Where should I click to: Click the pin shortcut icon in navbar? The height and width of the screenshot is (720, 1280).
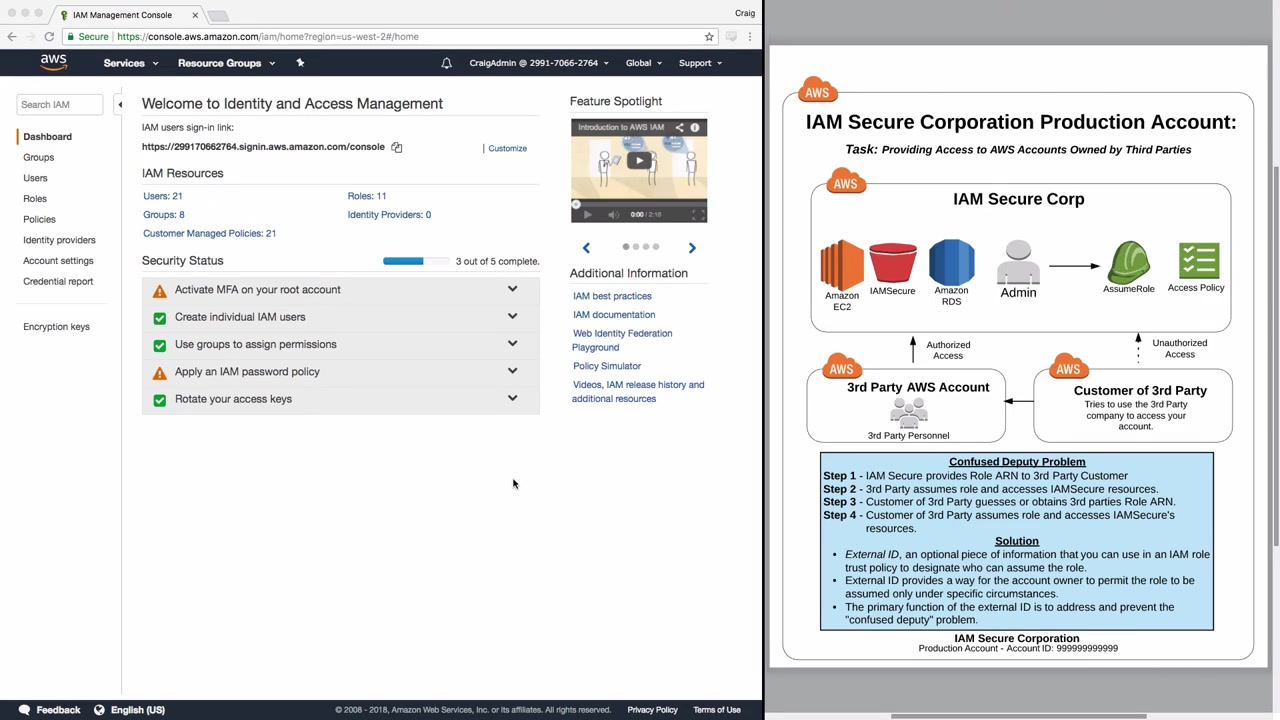(300, 63)
